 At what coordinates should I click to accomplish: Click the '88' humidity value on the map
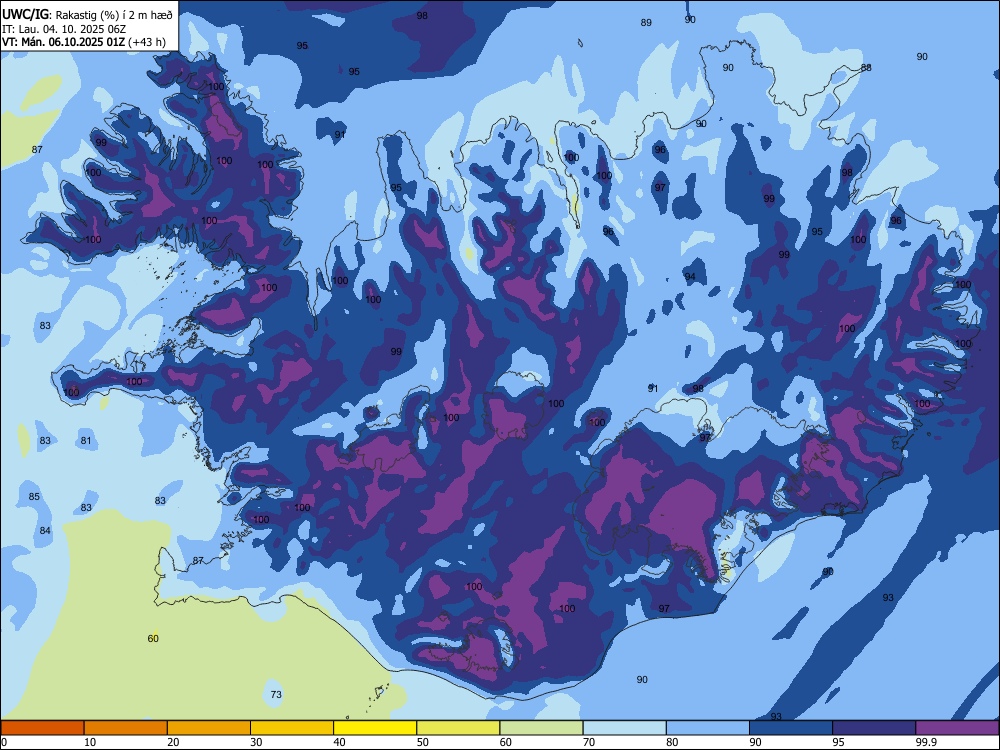tap(865, 68)
